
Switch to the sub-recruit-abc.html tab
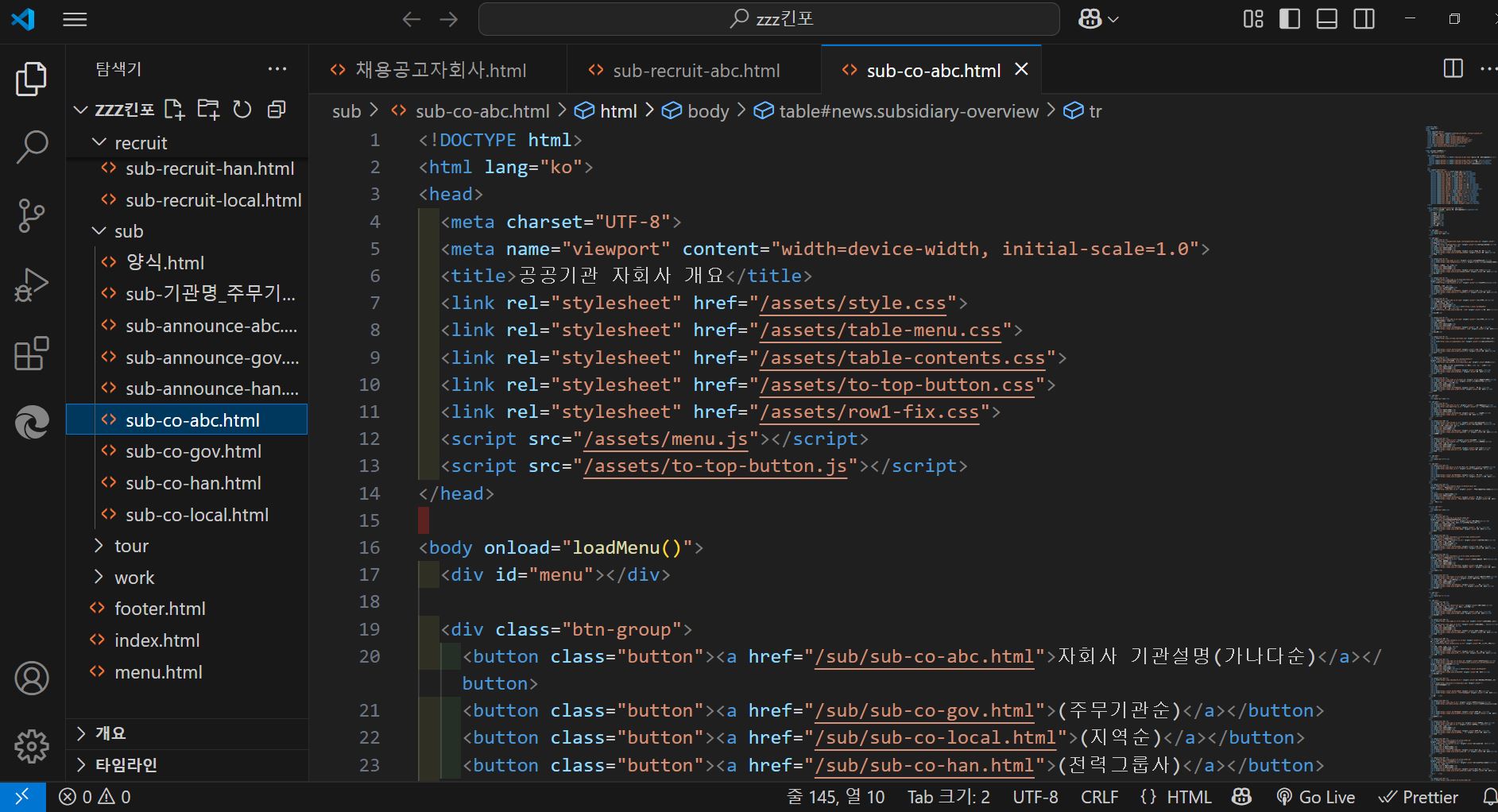695,71
